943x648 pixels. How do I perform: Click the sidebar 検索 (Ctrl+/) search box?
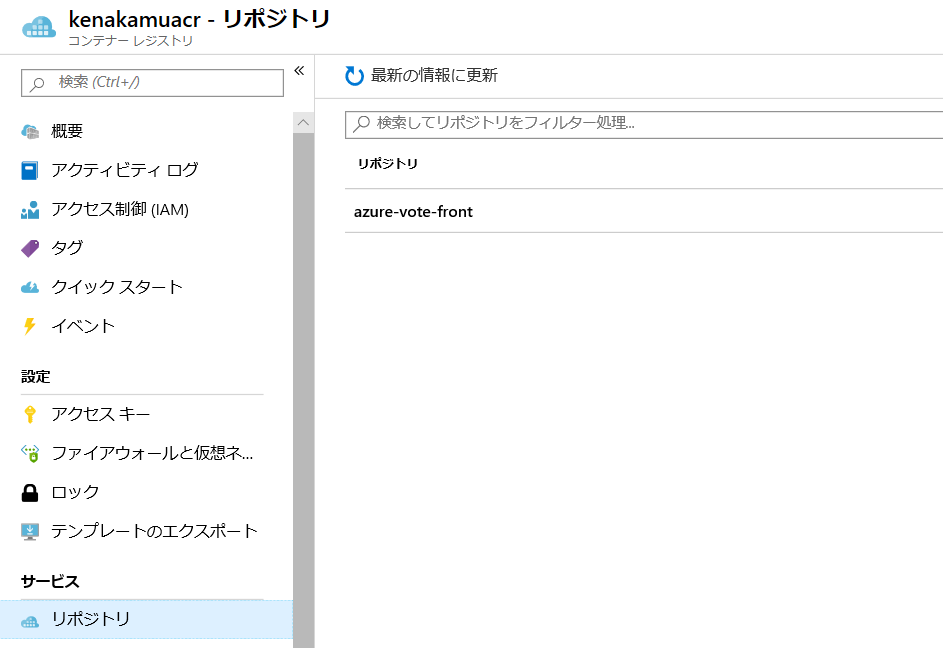tap(150, 82)
